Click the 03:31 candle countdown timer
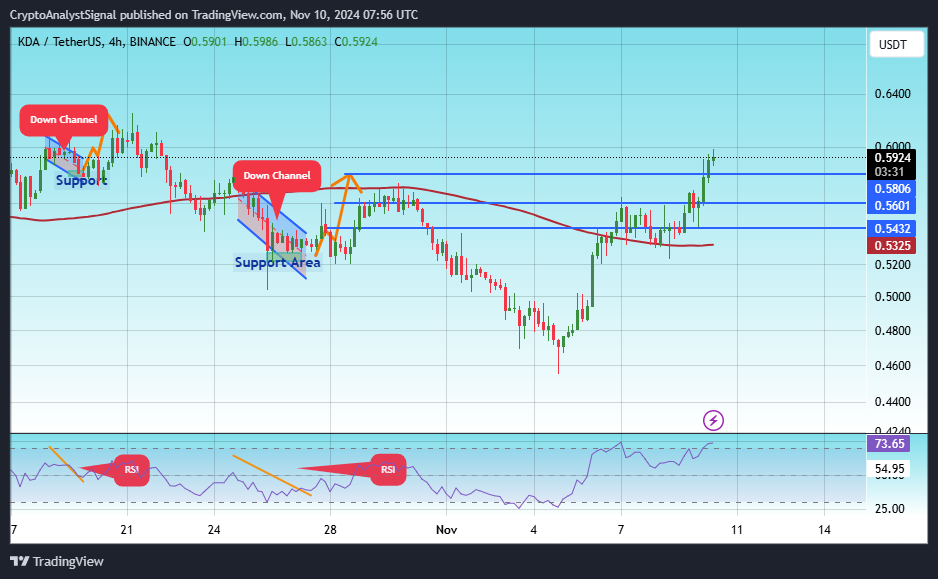938x579 pixels. [x=890, y=172]
